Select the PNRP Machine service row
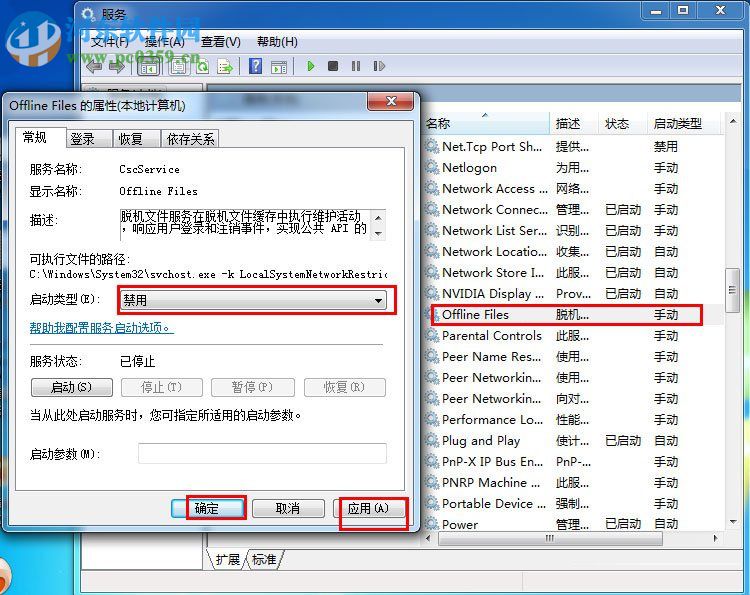The width and height of the screenshot is (750, 595). (x=573, y=483)
